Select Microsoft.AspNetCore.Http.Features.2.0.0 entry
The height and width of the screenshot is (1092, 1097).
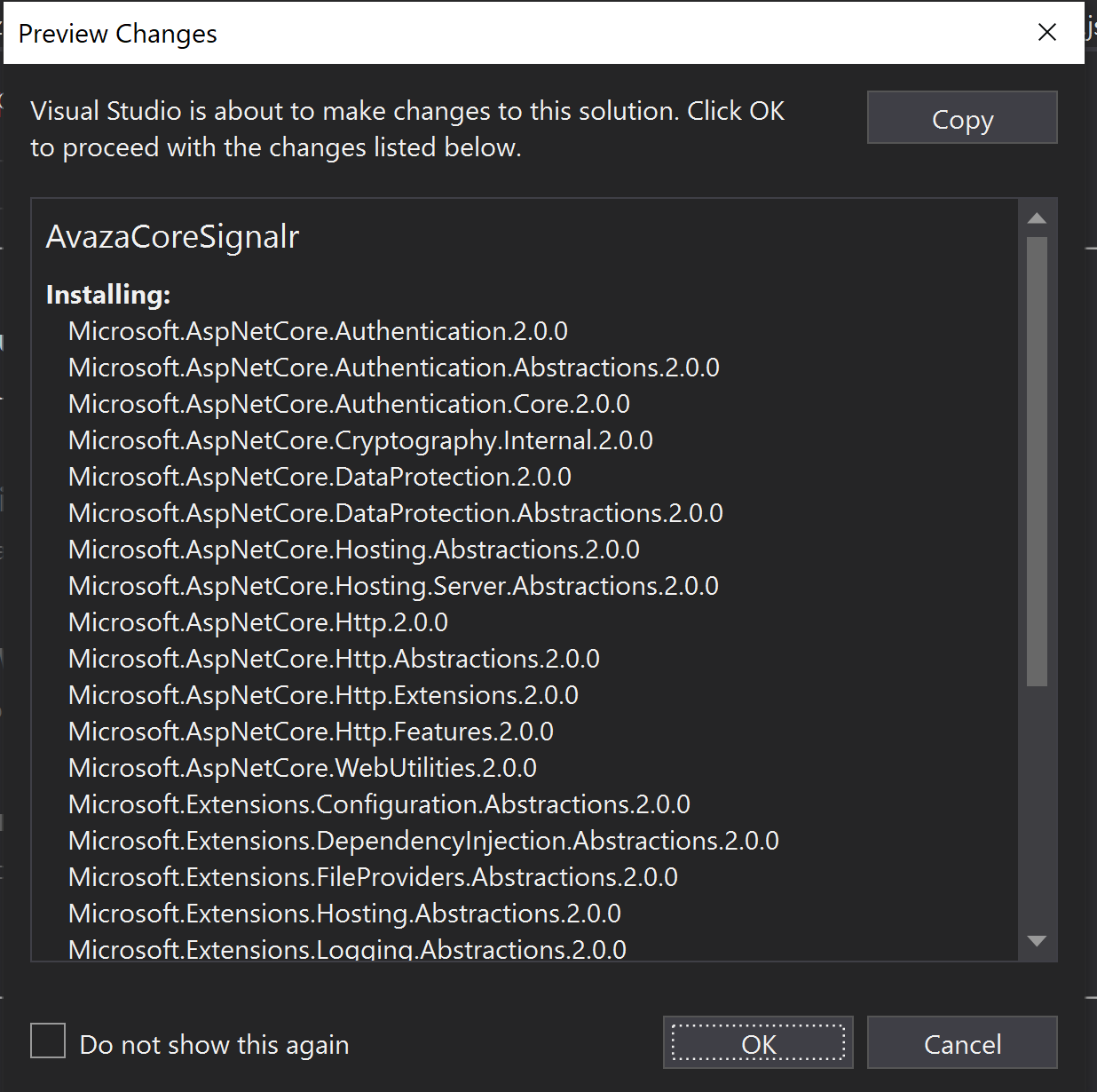[310, 731]
